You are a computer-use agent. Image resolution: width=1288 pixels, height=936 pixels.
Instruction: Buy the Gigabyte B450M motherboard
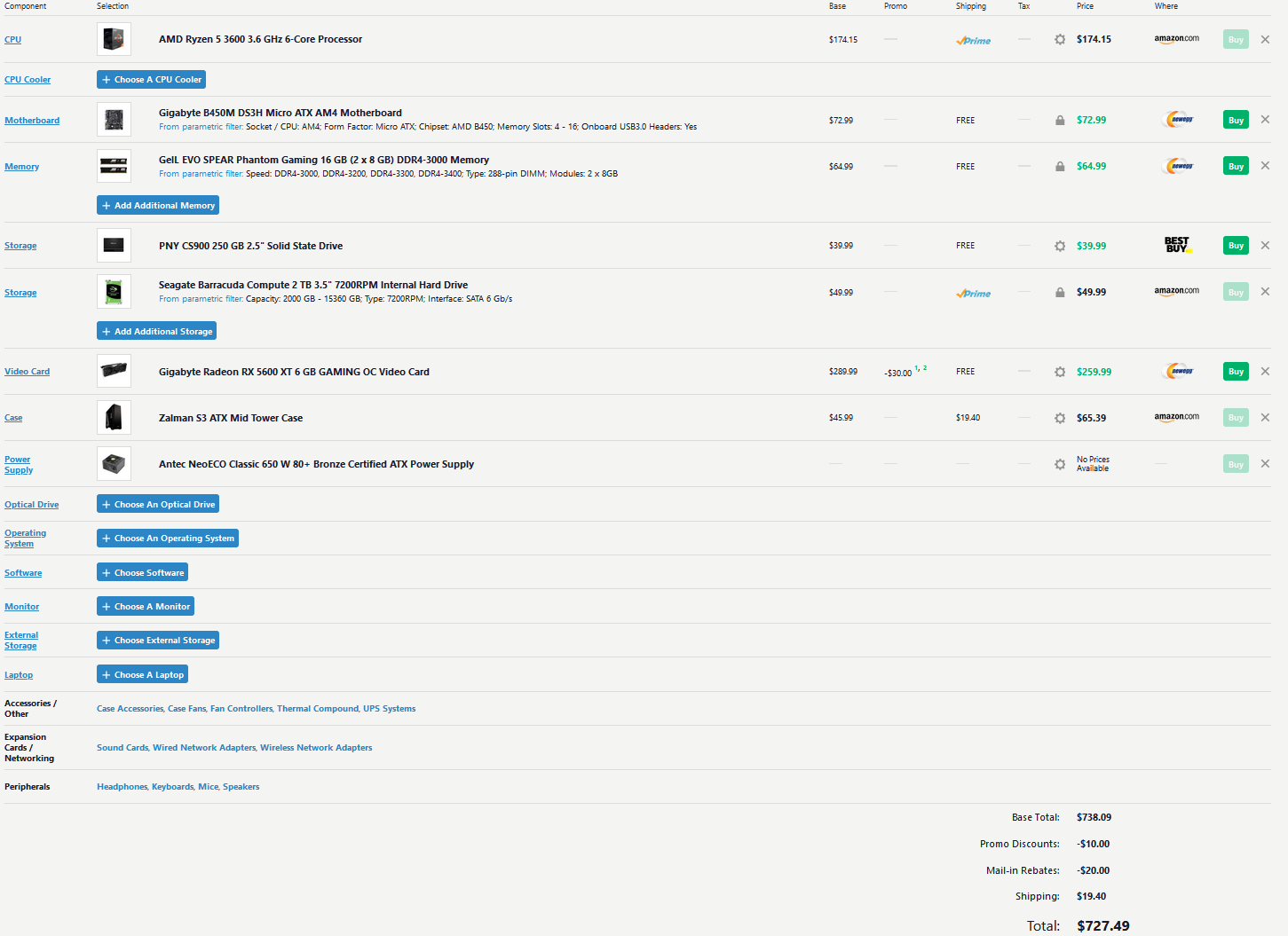pos(1236,121)
